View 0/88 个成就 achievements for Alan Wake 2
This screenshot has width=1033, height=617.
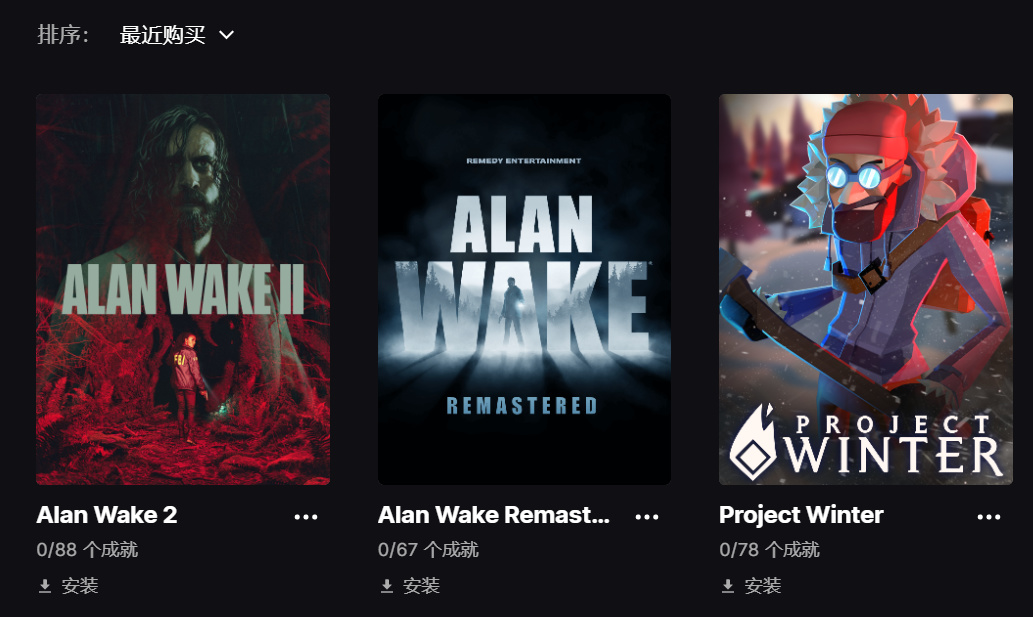click(87, 550)
